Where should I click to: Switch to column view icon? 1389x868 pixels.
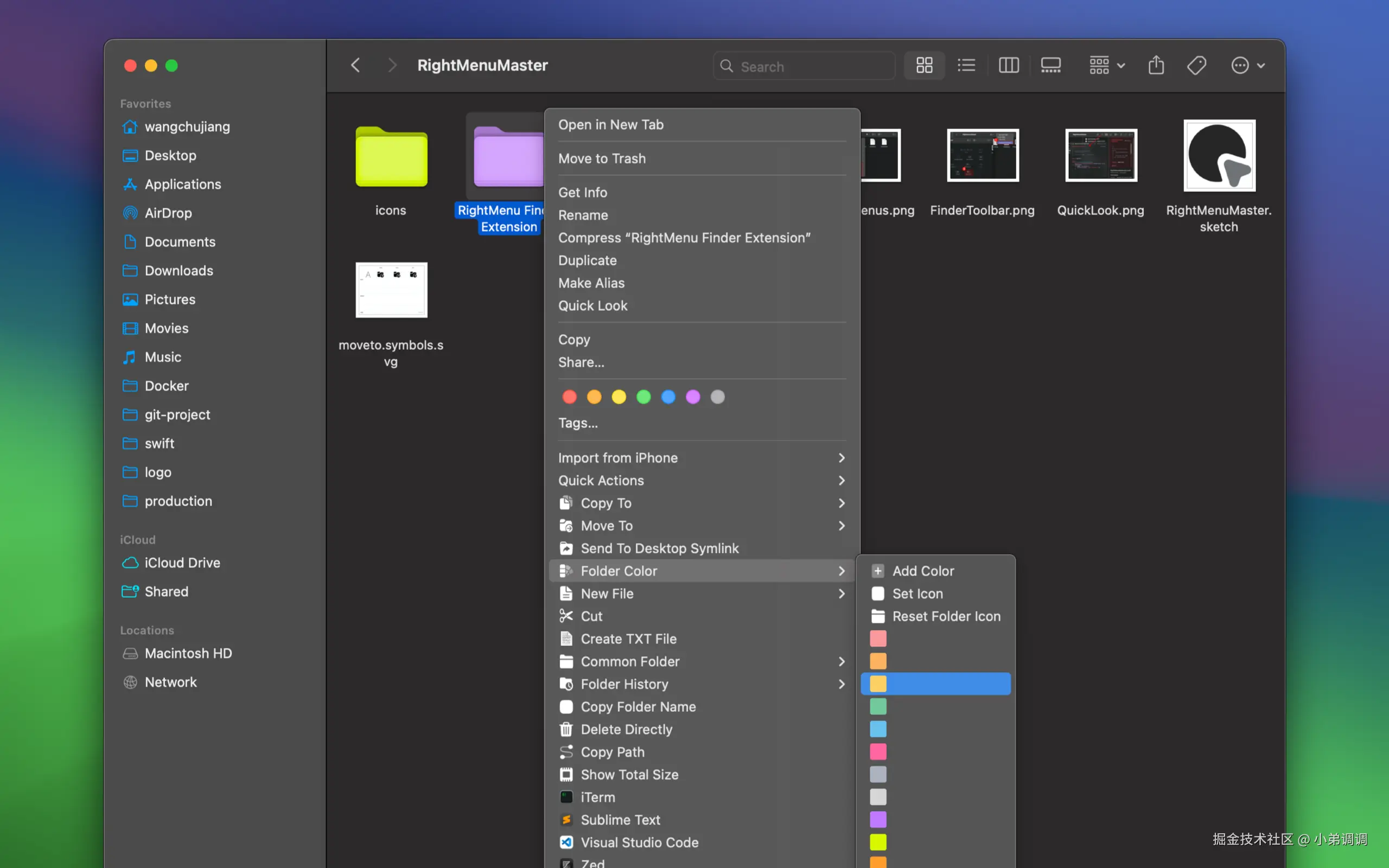click(x=1009, y=66)
